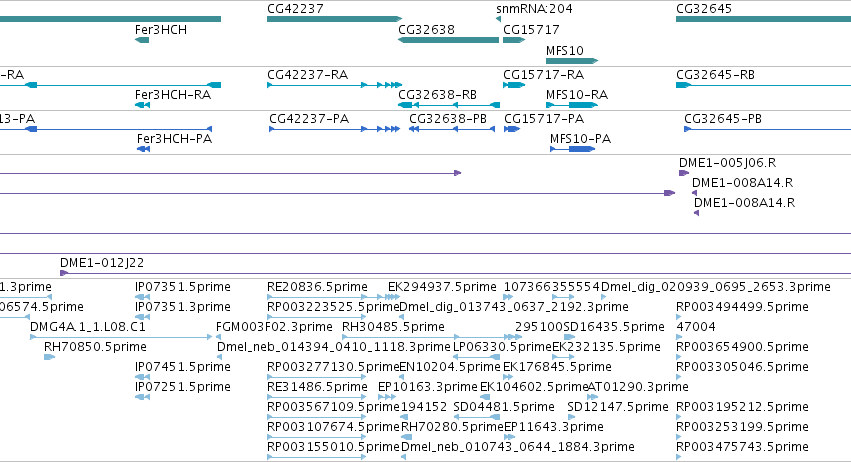The height and width of the screenshot is (462, 851).
Task: Open the CG42237-RA transcript
Action: pos(334,85)
